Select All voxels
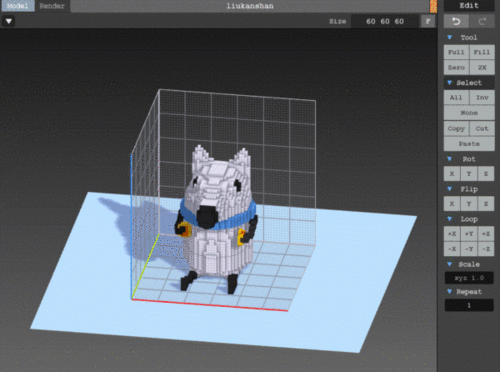This screenshot has width=500, height=372. [456, 98]
